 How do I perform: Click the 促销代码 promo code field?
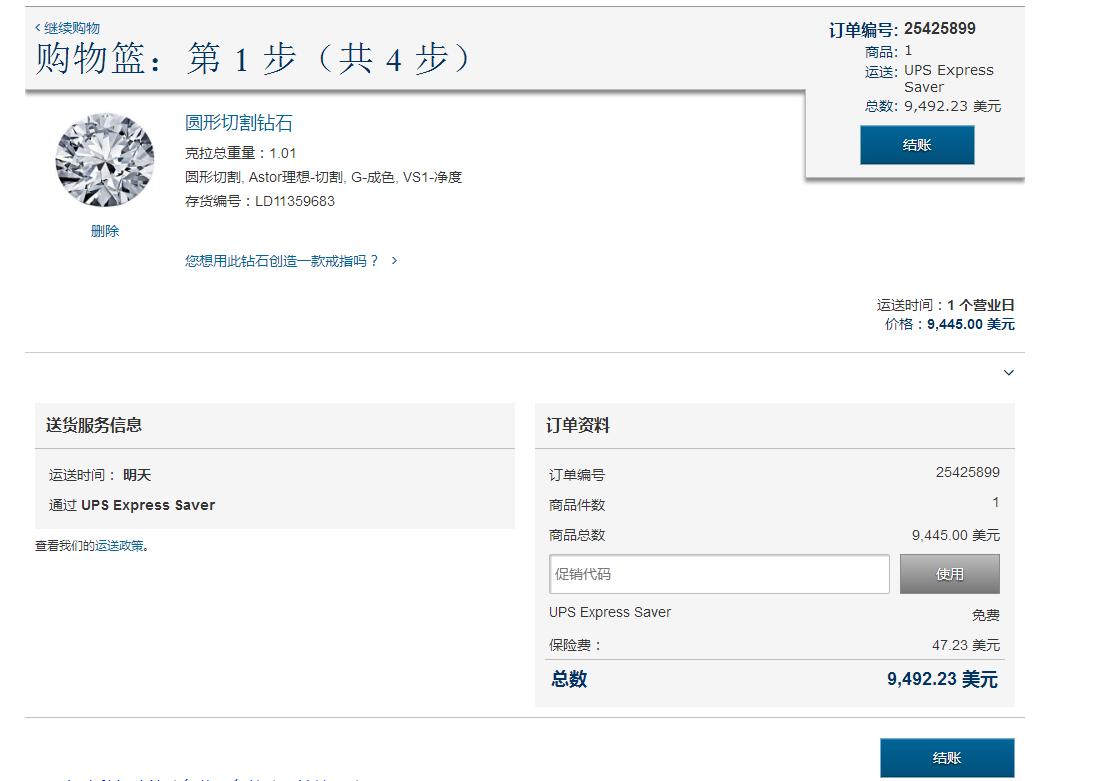coord(718,573)
